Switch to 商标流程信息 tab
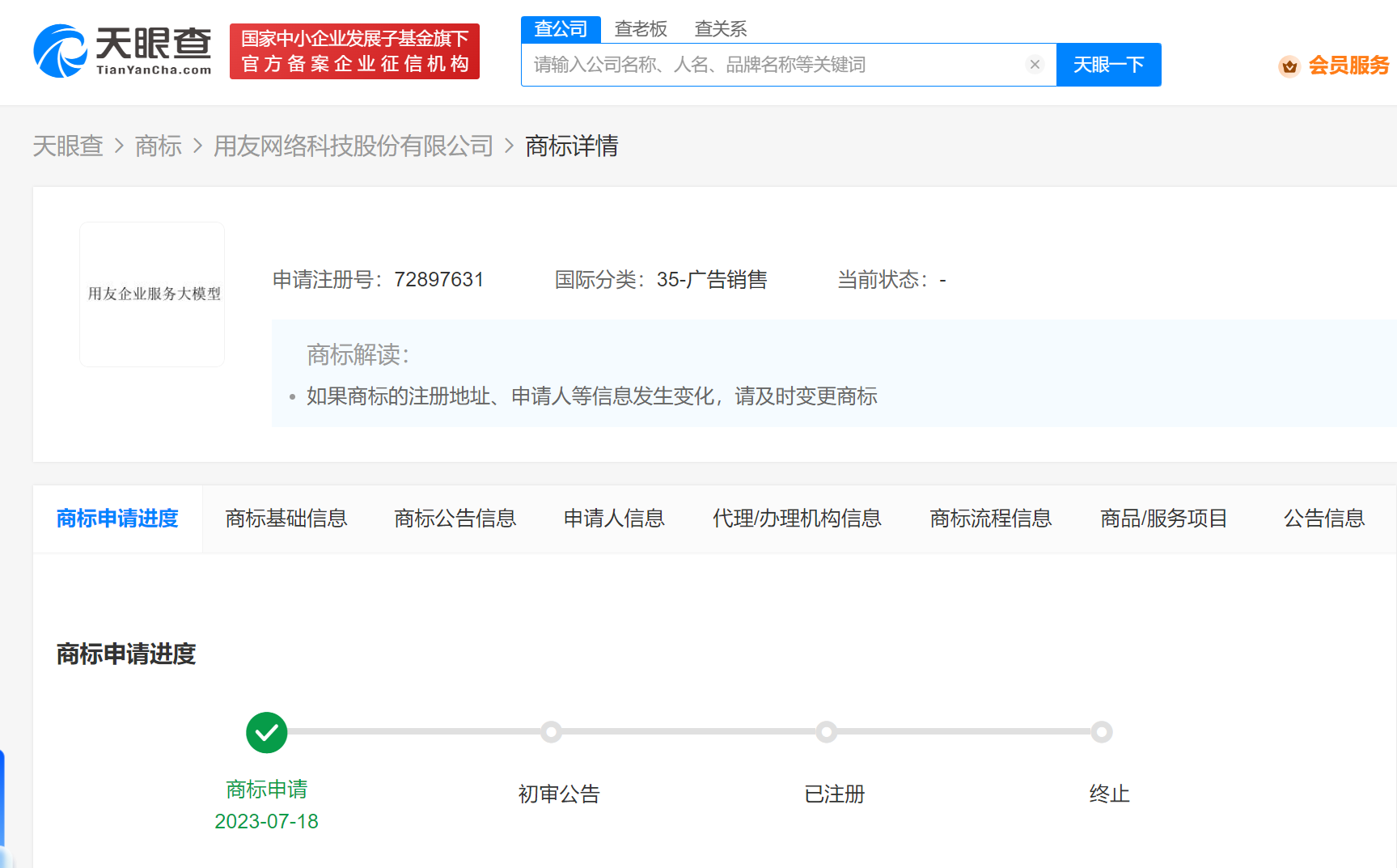Screen dimensions: 1397x868 [x=991, y=519]
